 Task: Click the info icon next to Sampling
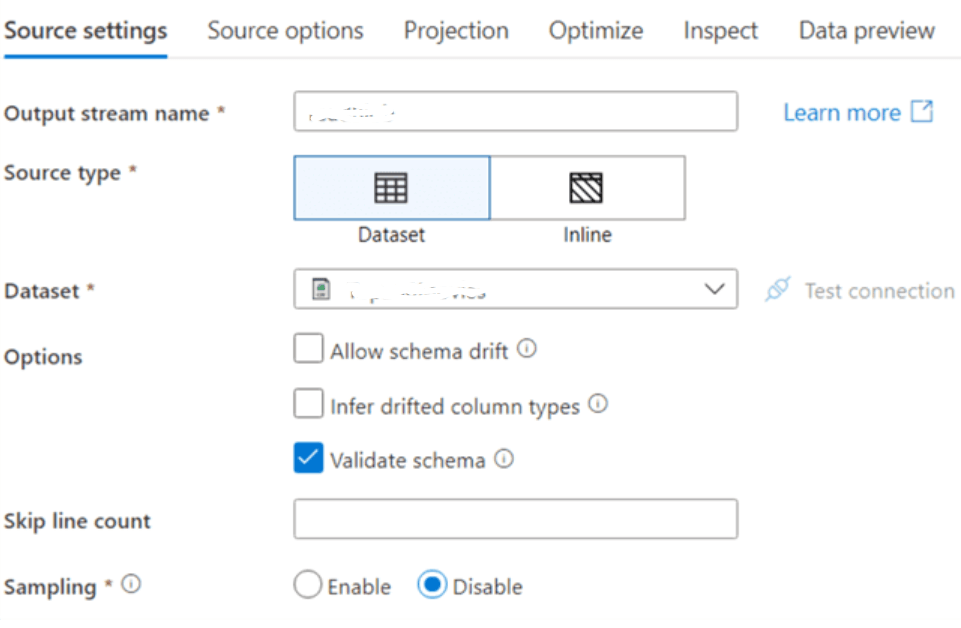(x=131, y=583)
